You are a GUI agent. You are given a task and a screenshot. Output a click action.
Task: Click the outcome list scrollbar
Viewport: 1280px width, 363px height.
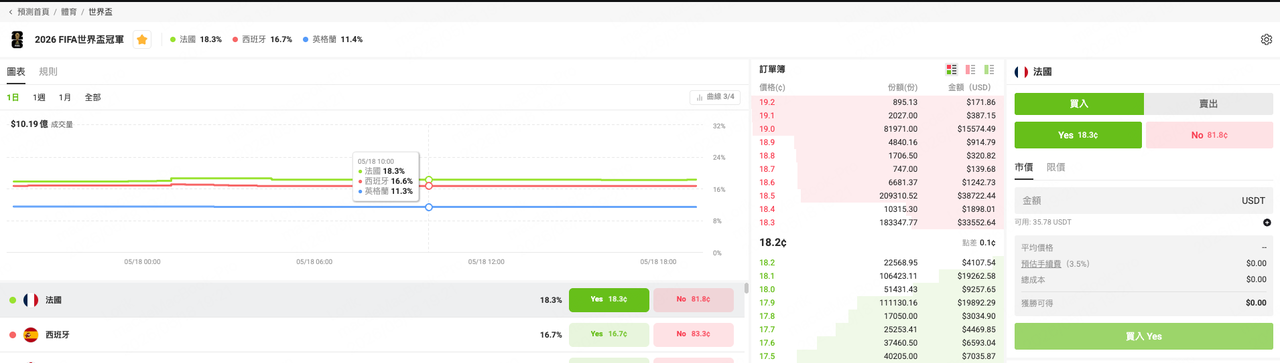tap(745, 288)
